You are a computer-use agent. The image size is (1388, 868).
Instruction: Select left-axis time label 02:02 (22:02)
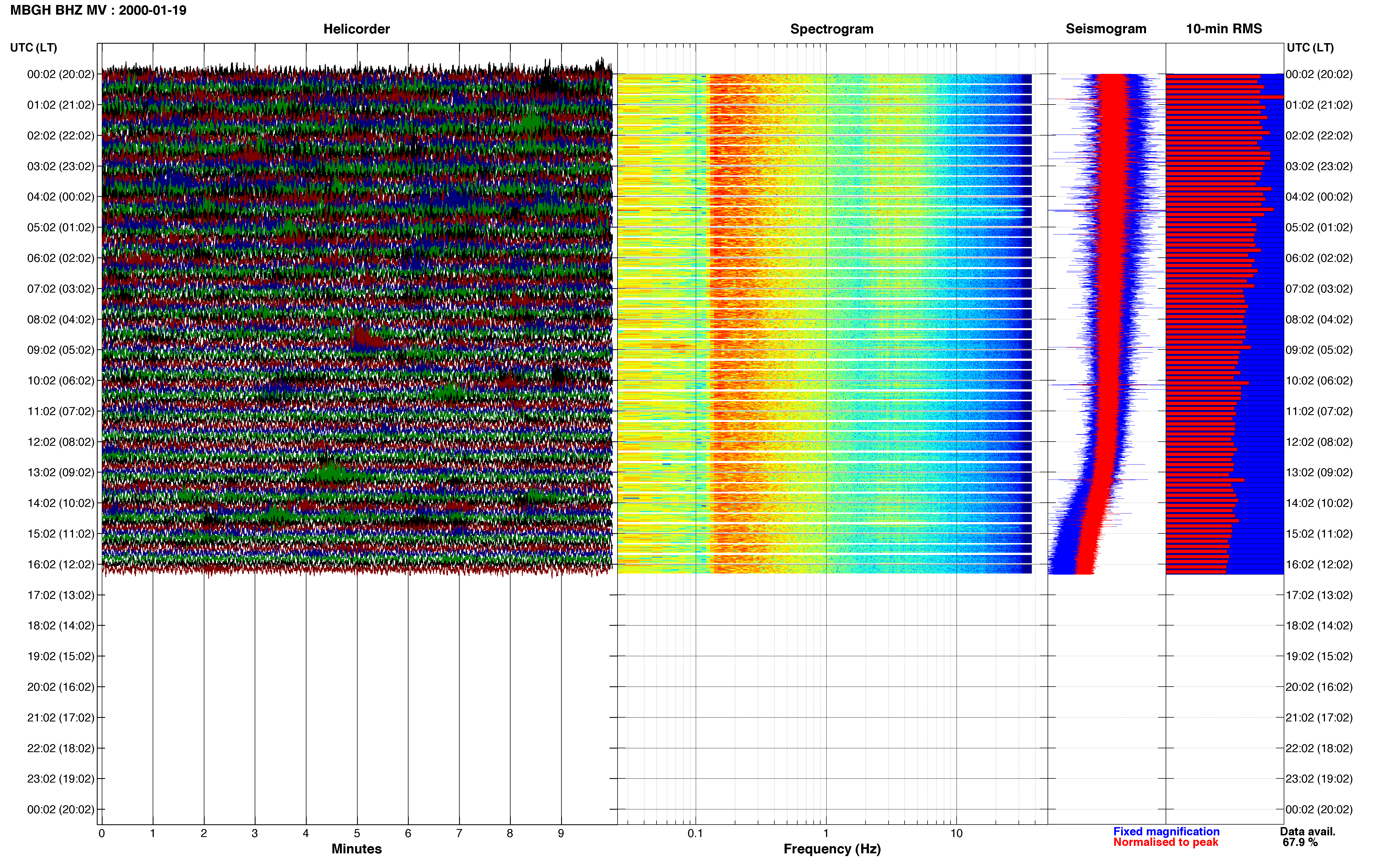click(61, 135)
